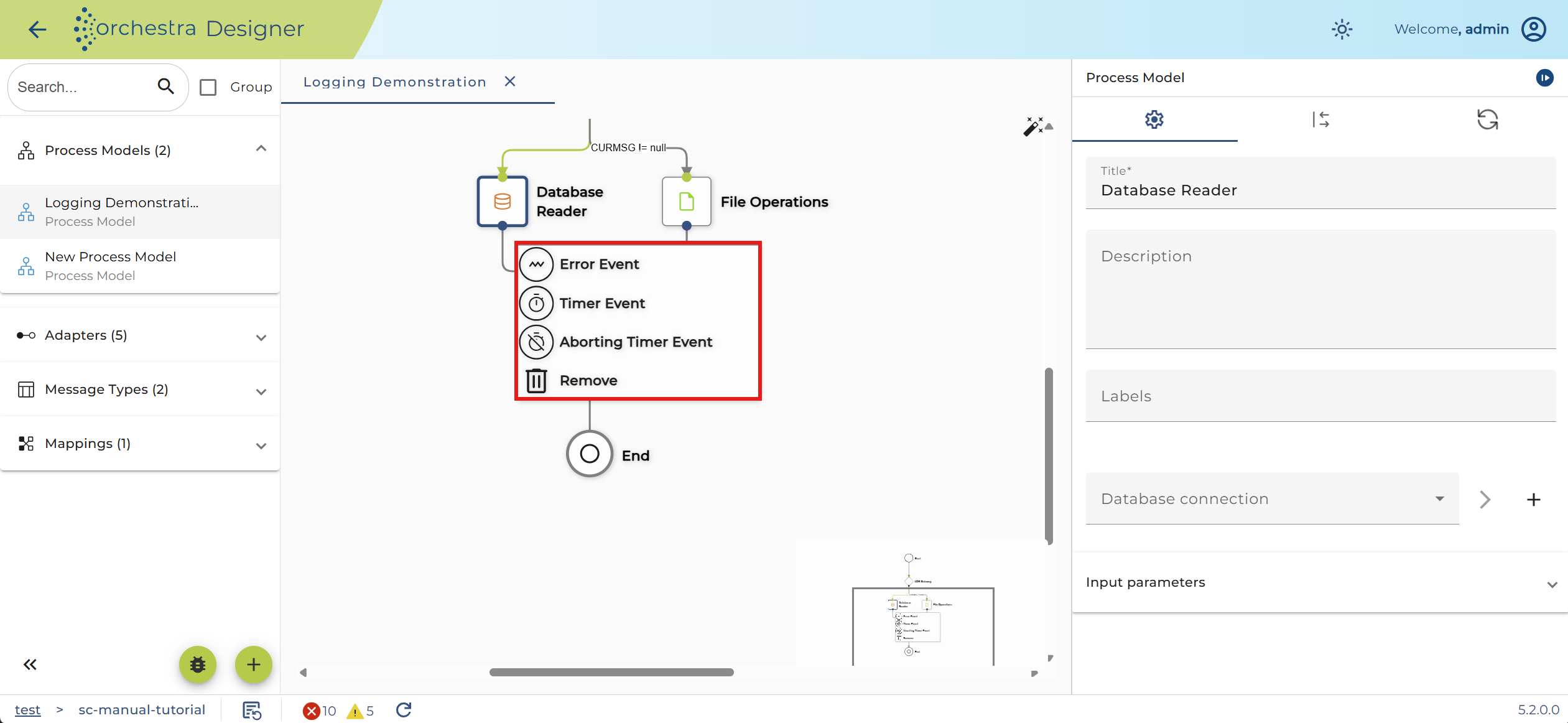
Task: Collapse the Process Models section
Action: [261, 149]
